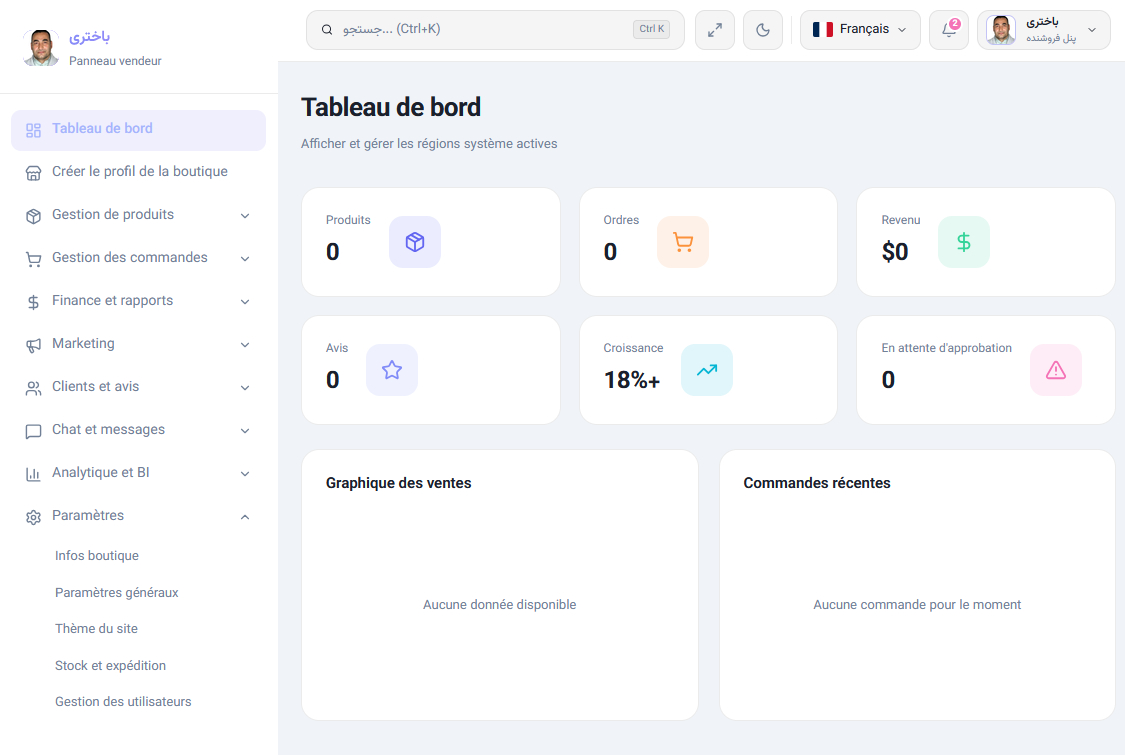Screen dimensions: 1125x755
Task: Click the Gestion de produits label
Action: pos(113,215)
